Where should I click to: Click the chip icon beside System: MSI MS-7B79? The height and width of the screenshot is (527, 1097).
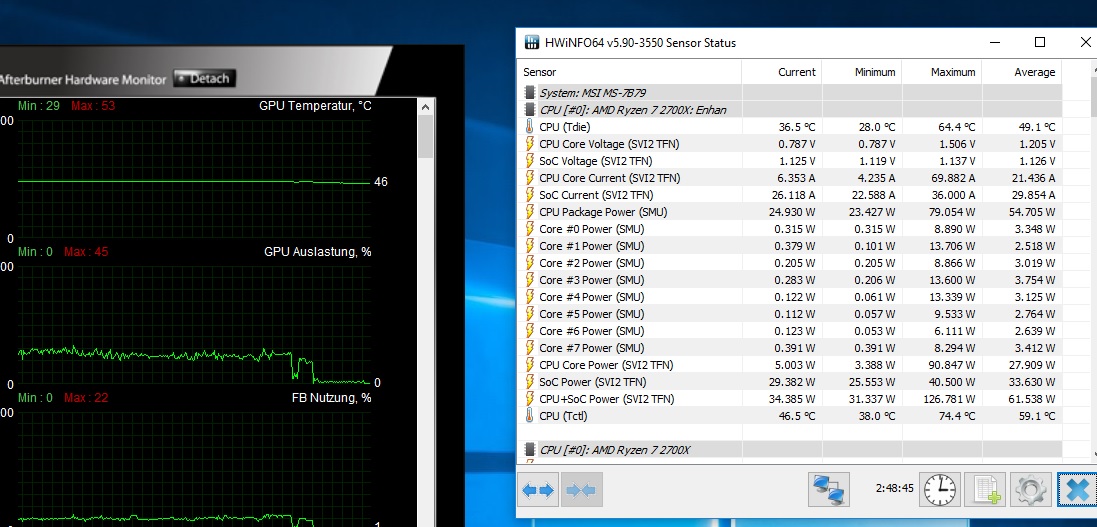pyautogui.click(x=530, y=93)
